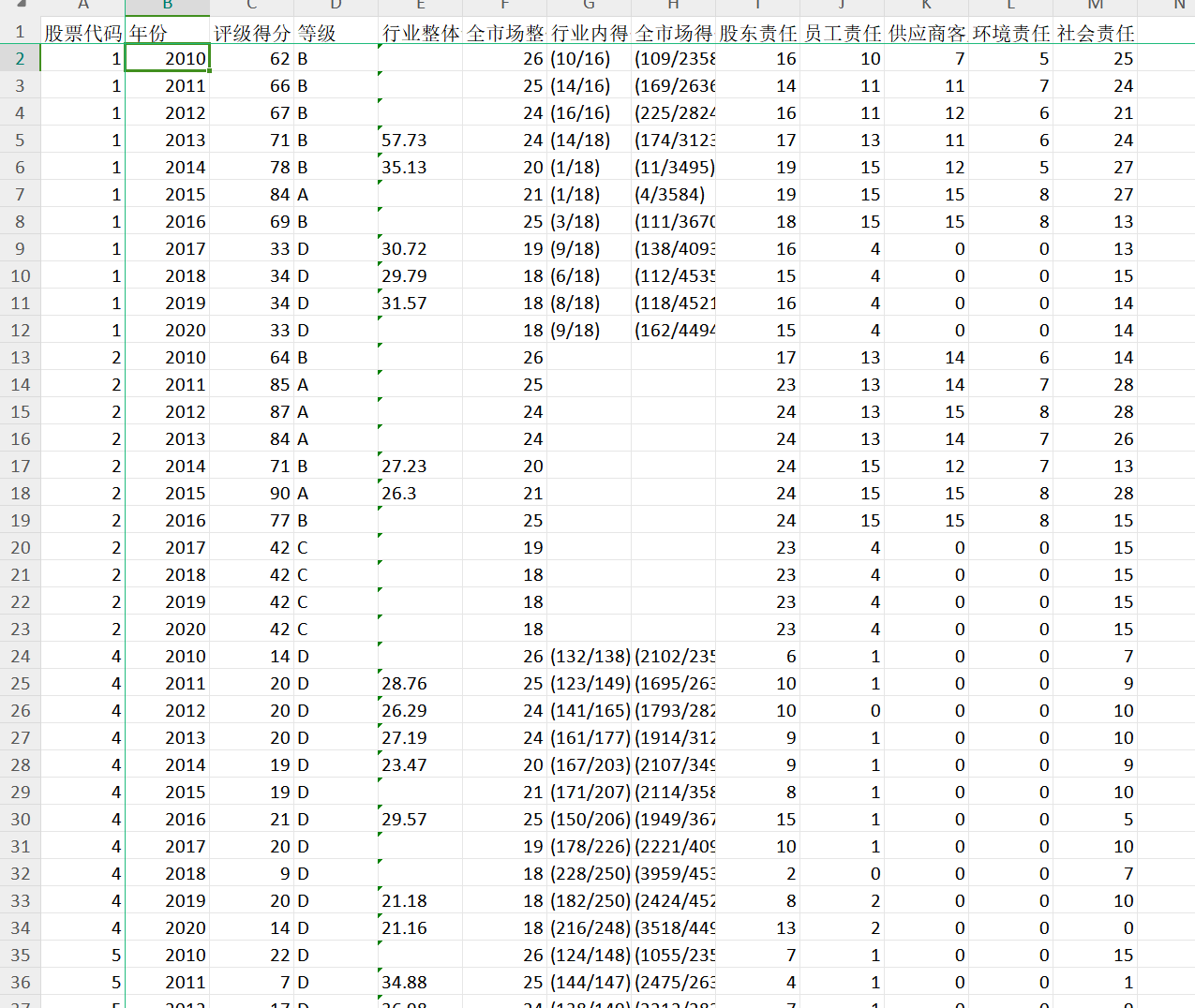Select the cell containing (182/250)

click(x=589, y=900)
